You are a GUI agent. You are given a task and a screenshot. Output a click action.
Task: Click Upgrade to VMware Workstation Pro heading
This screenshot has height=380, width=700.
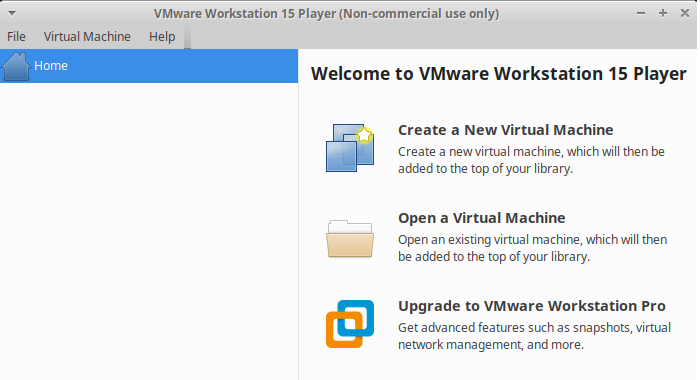point(532,306)
